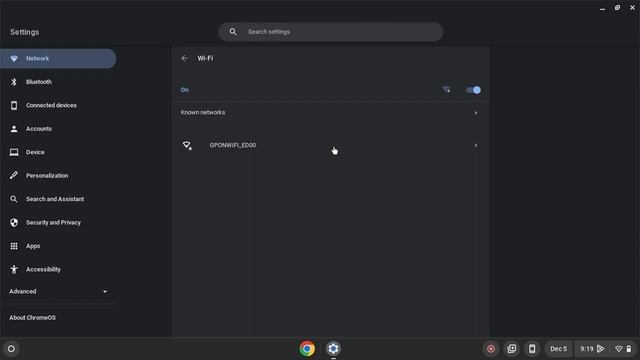640x360 pixels.
Task: Open the Network section in sidebar
Action: click(58, 58)
